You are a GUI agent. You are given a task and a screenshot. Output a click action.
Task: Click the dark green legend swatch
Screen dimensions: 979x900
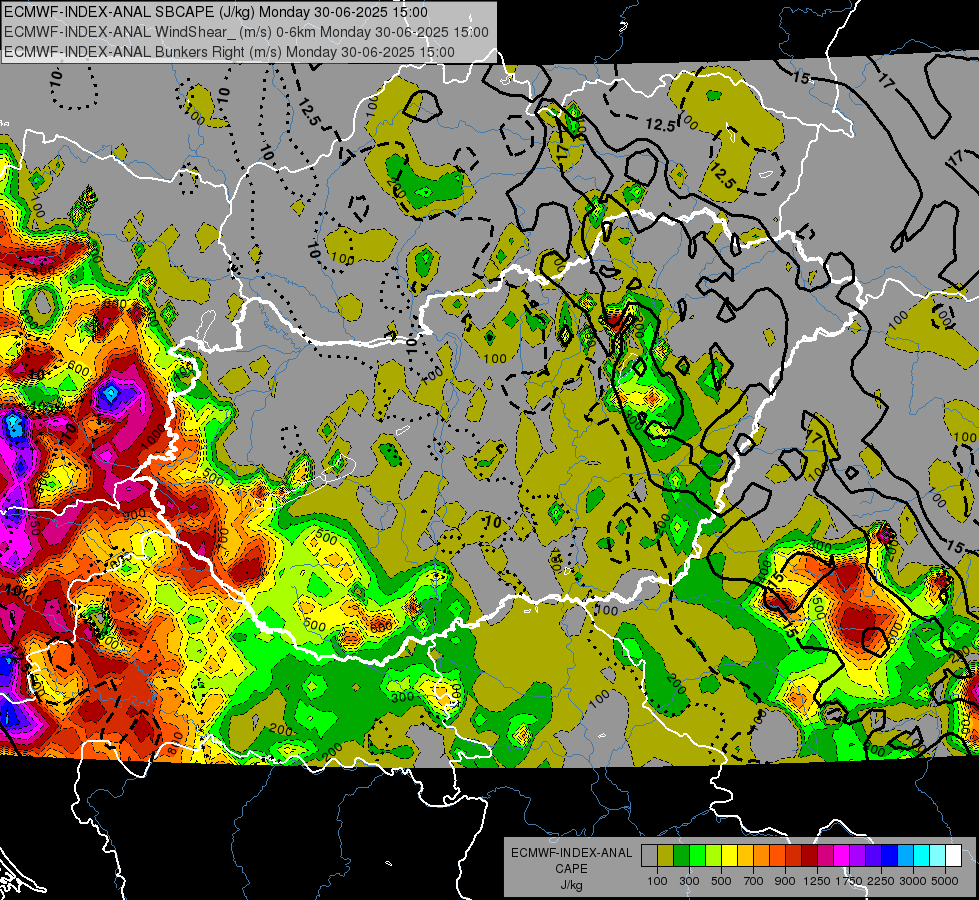tap(681, 856)
